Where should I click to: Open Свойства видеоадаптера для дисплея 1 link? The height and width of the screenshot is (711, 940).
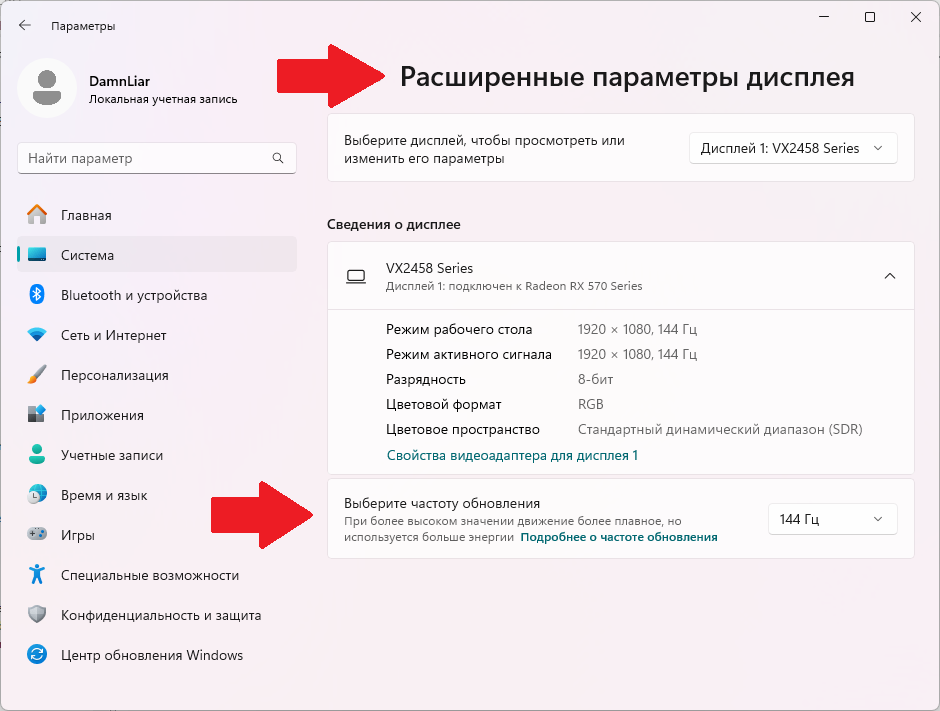(x=512, y=455)
